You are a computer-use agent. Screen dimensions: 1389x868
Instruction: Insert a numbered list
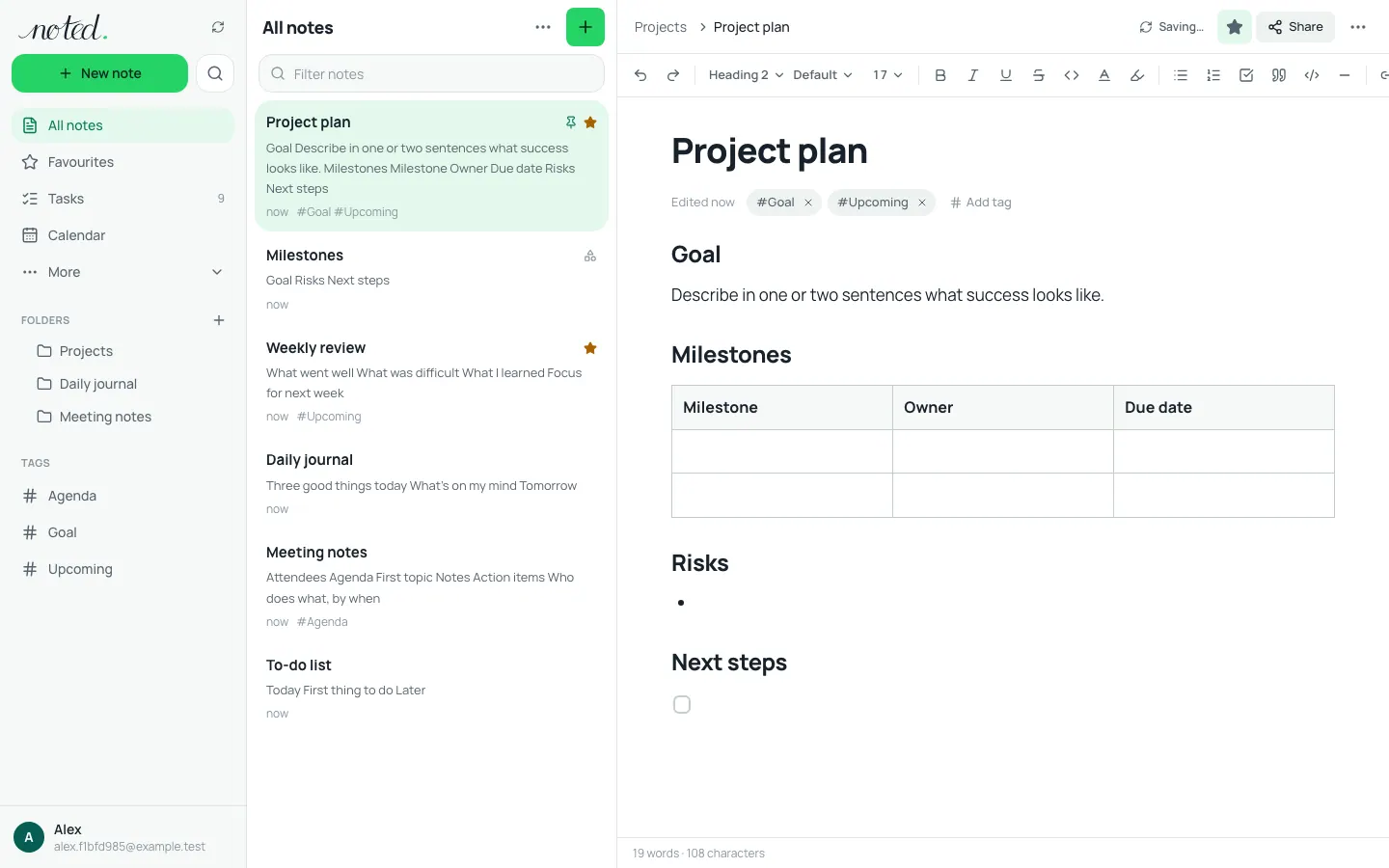click(1213, 75)
